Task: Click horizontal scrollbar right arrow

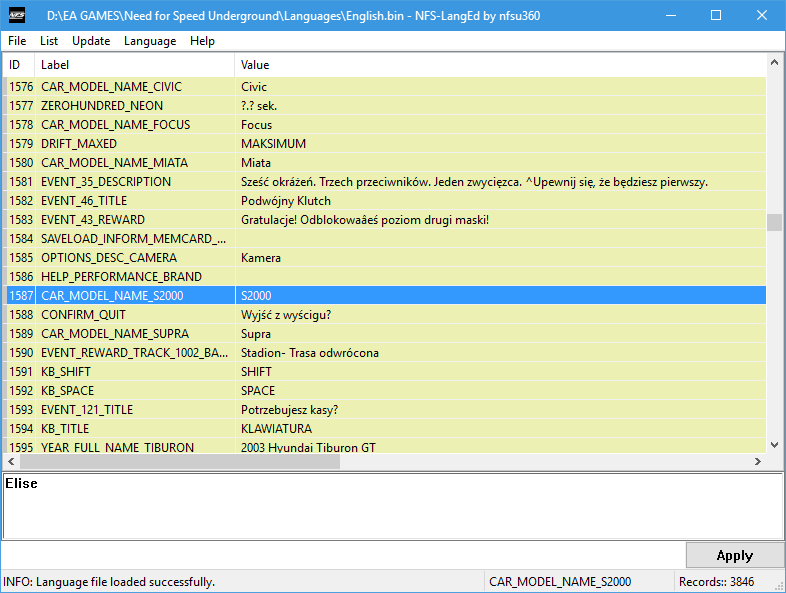Action: coord(758,462)
